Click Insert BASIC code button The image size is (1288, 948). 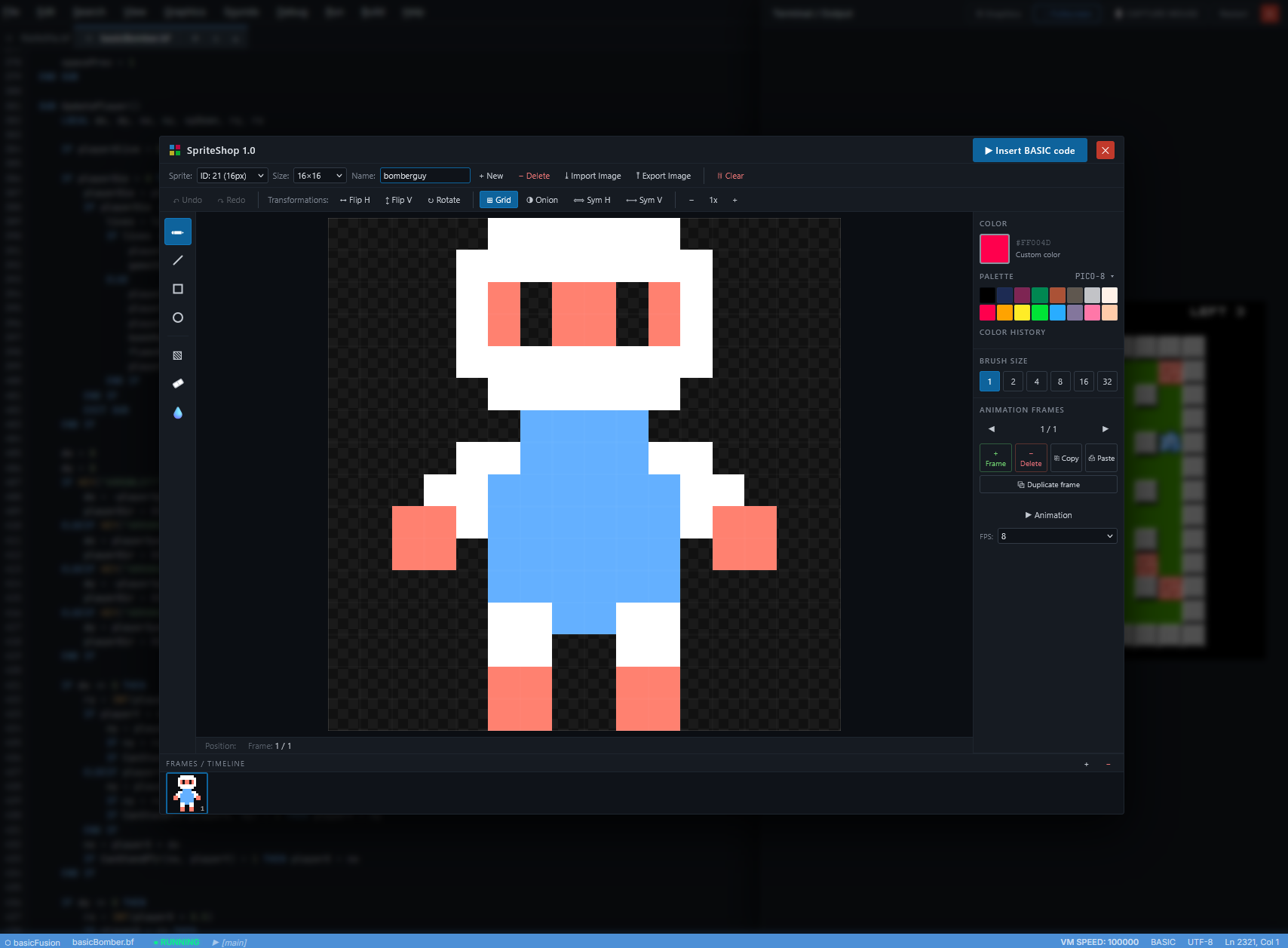(1030, 150)
